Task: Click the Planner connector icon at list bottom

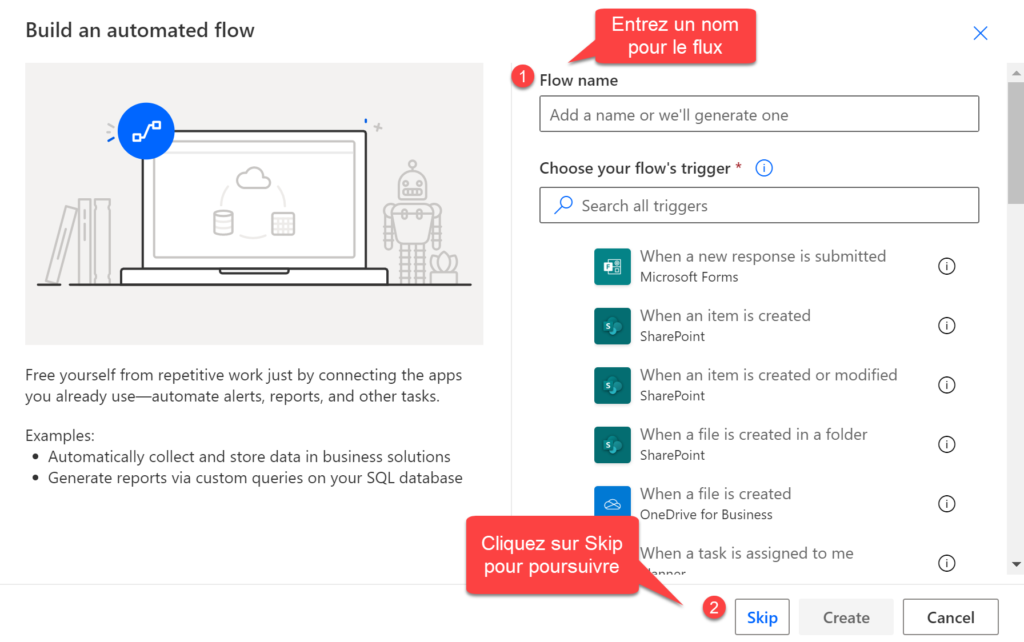Action: coord(612,562)
